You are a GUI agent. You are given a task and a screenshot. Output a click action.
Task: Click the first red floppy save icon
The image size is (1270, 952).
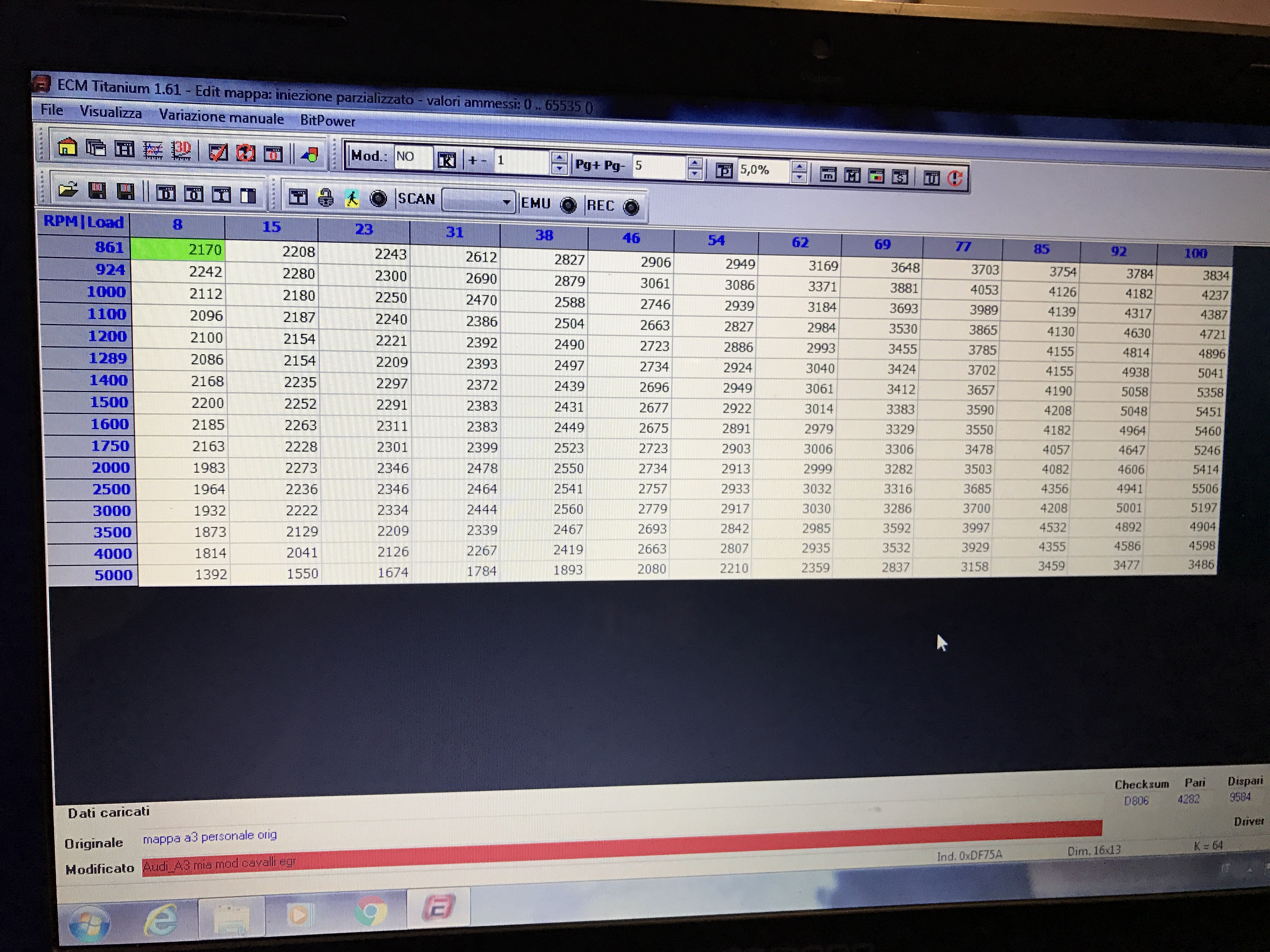(97, 190)
